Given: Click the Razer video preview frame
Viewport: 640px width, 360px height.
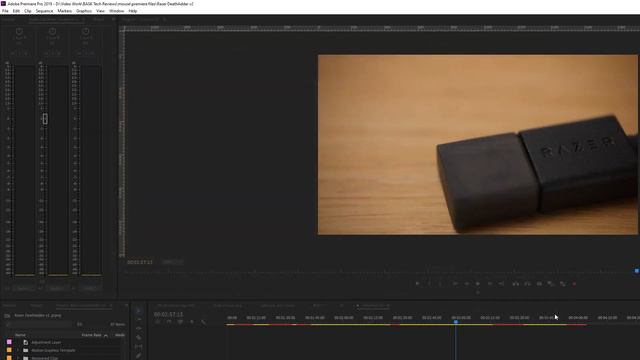Looking at the screenshot, I should pos(478,145).
